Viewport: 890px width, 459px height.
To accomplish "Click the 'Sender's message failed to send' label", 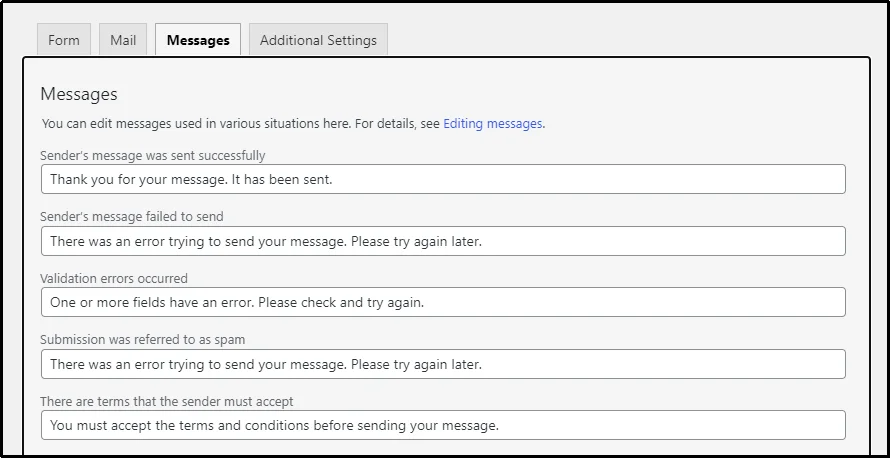I will pos(132,216).
